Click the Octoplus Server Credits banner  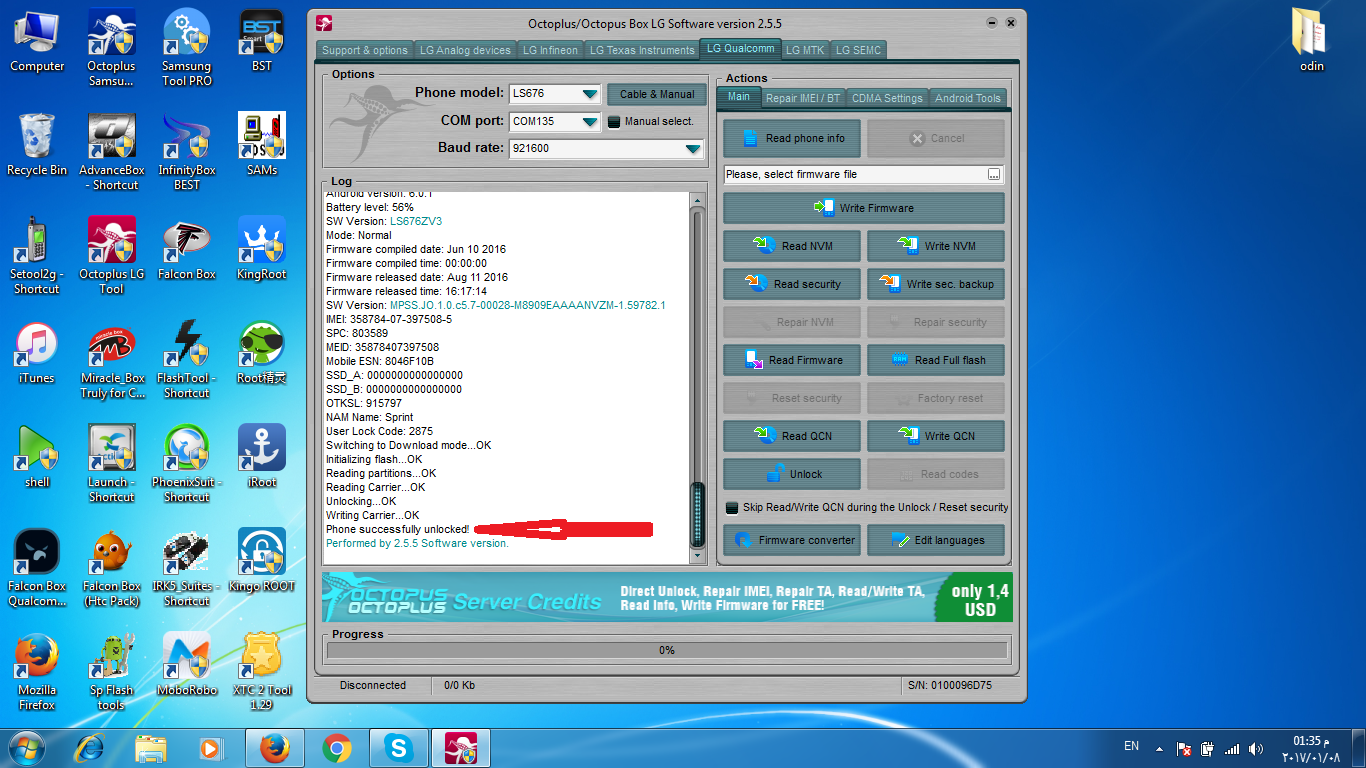pos(667,598)
